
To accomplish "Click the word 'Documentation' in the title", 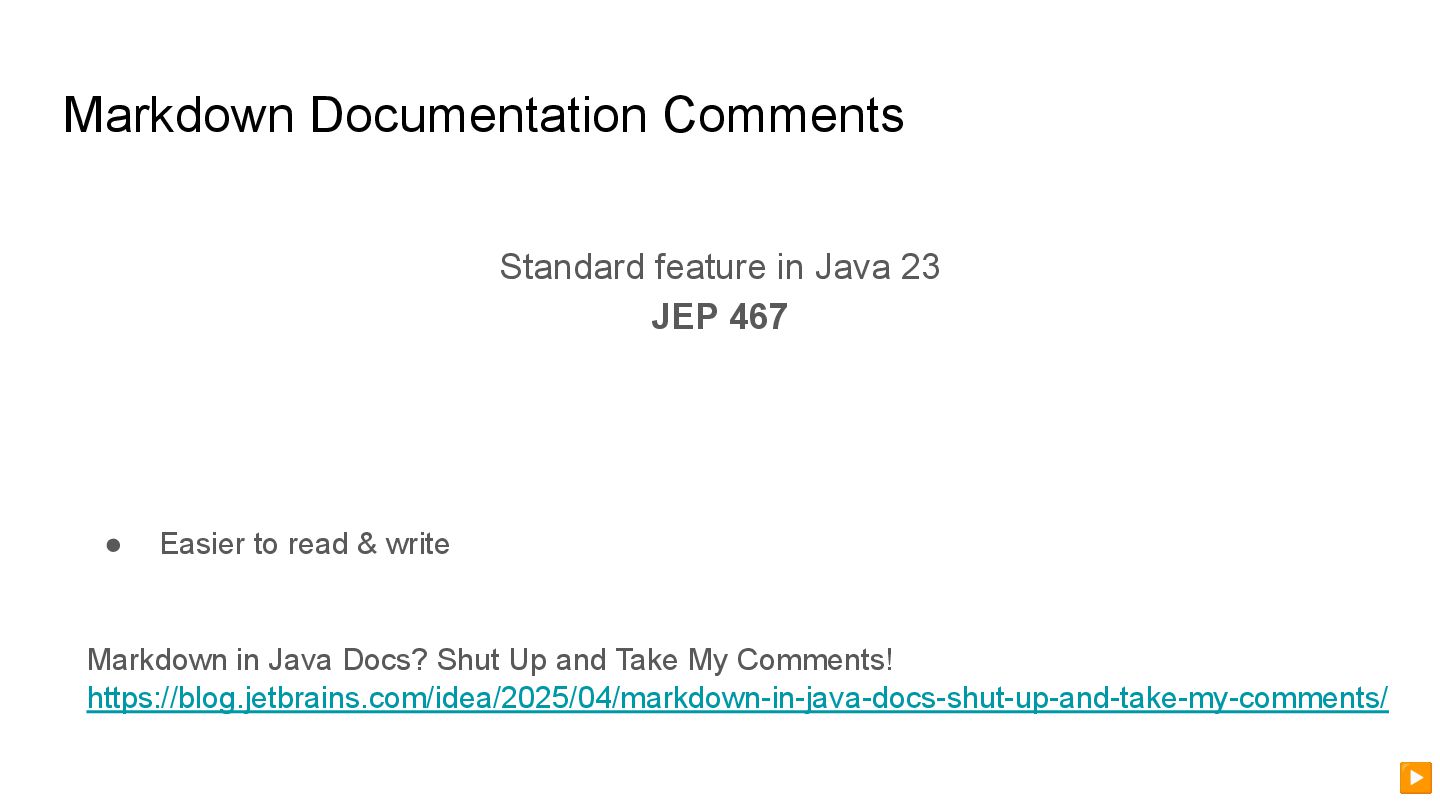I will (x=478, y=115).
